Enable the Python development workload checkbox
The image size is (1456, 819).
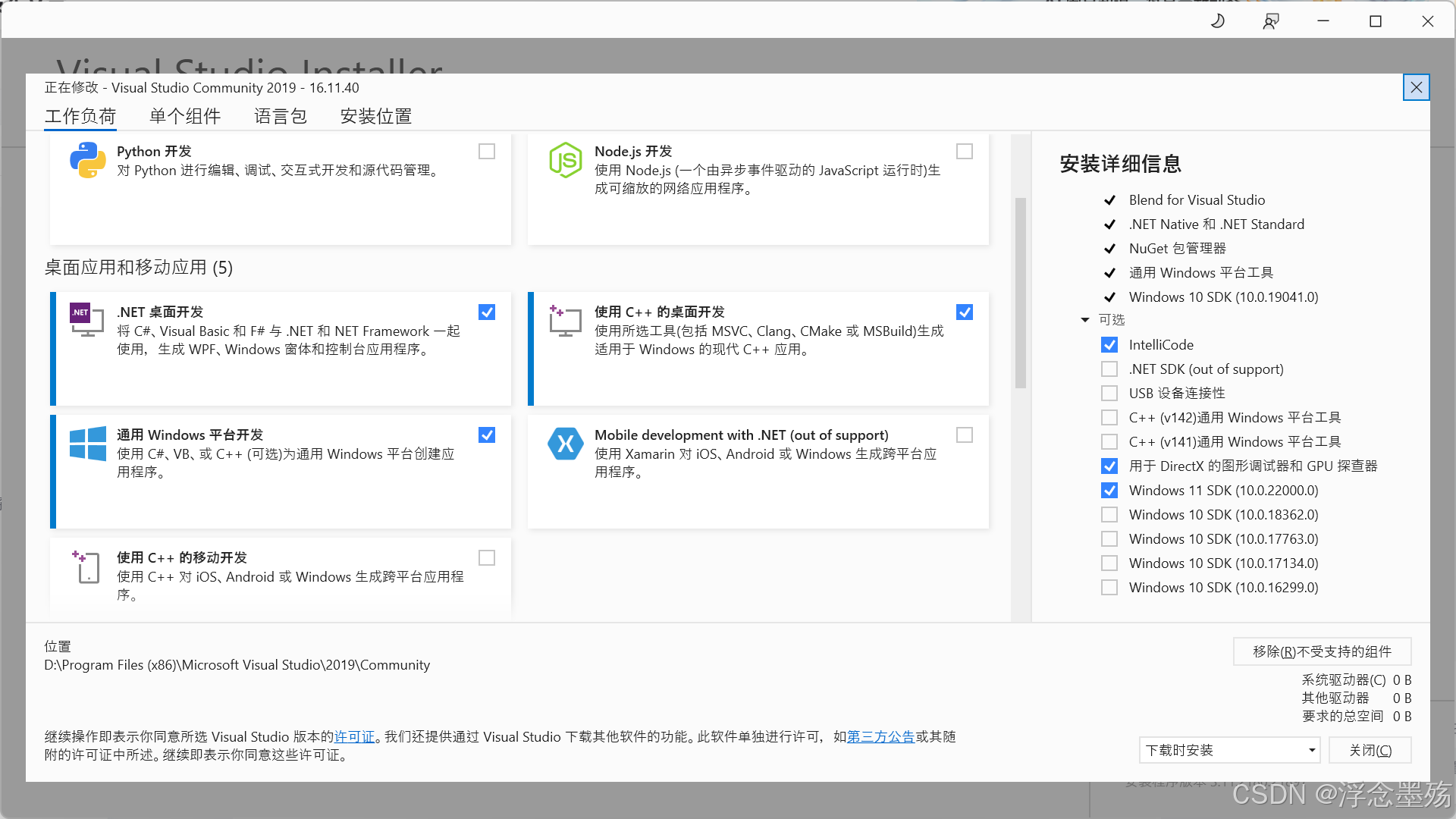click(487, 152)
